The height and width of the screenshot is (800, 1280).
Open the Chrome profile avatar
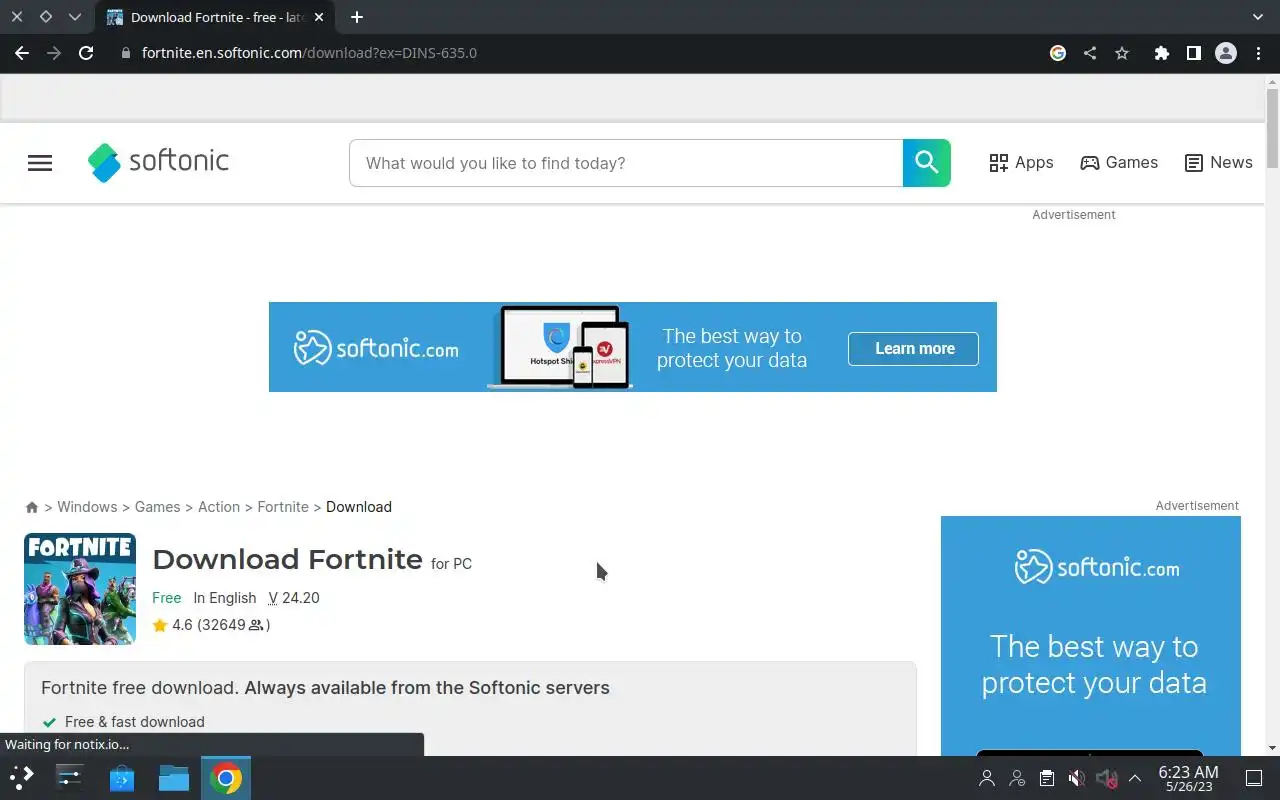pos(1226,53)
